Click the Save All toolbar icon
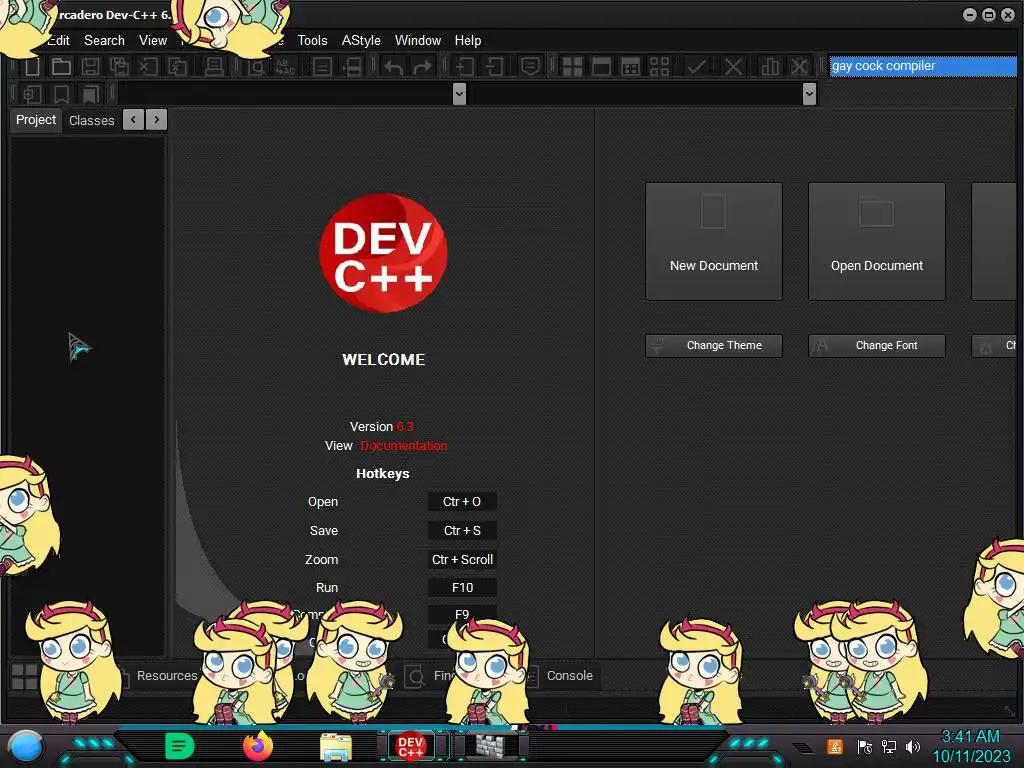This screenshot has height=768, width=1024. (119, 66)
